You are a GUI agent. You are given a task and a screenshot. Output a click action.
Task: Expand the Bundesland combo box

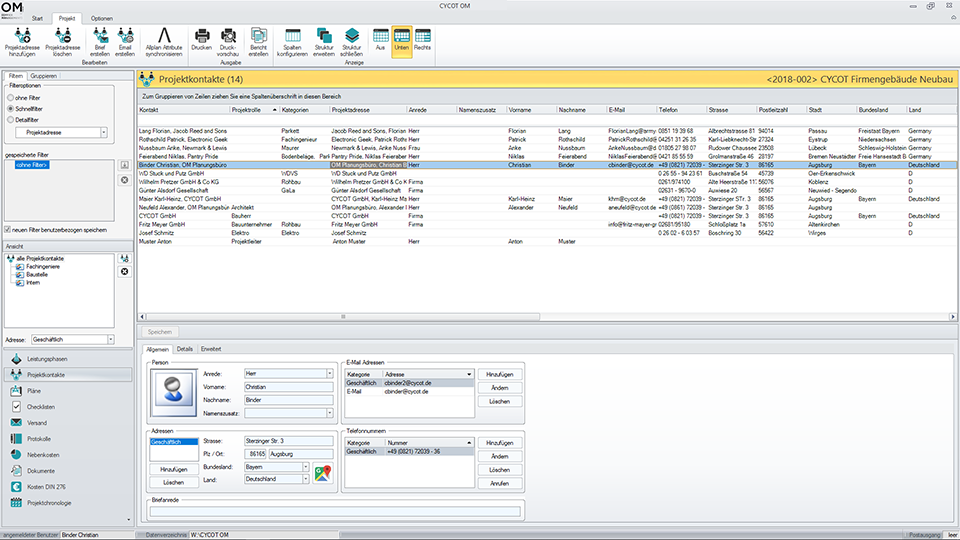(305, 466)
